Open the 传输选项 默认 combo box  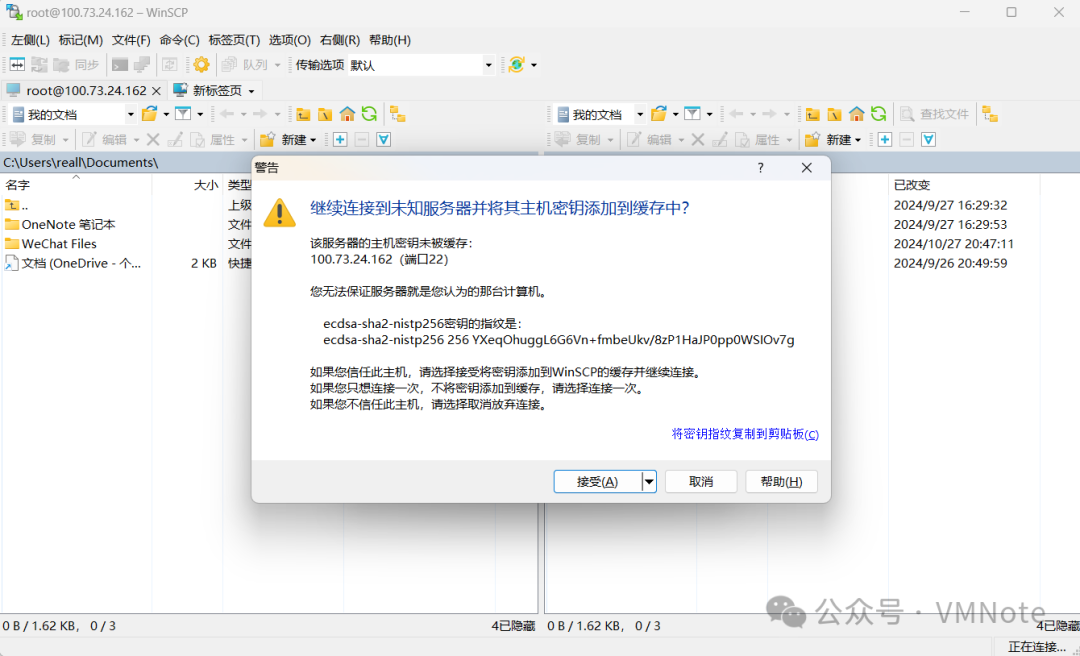(x=422, y=65)
